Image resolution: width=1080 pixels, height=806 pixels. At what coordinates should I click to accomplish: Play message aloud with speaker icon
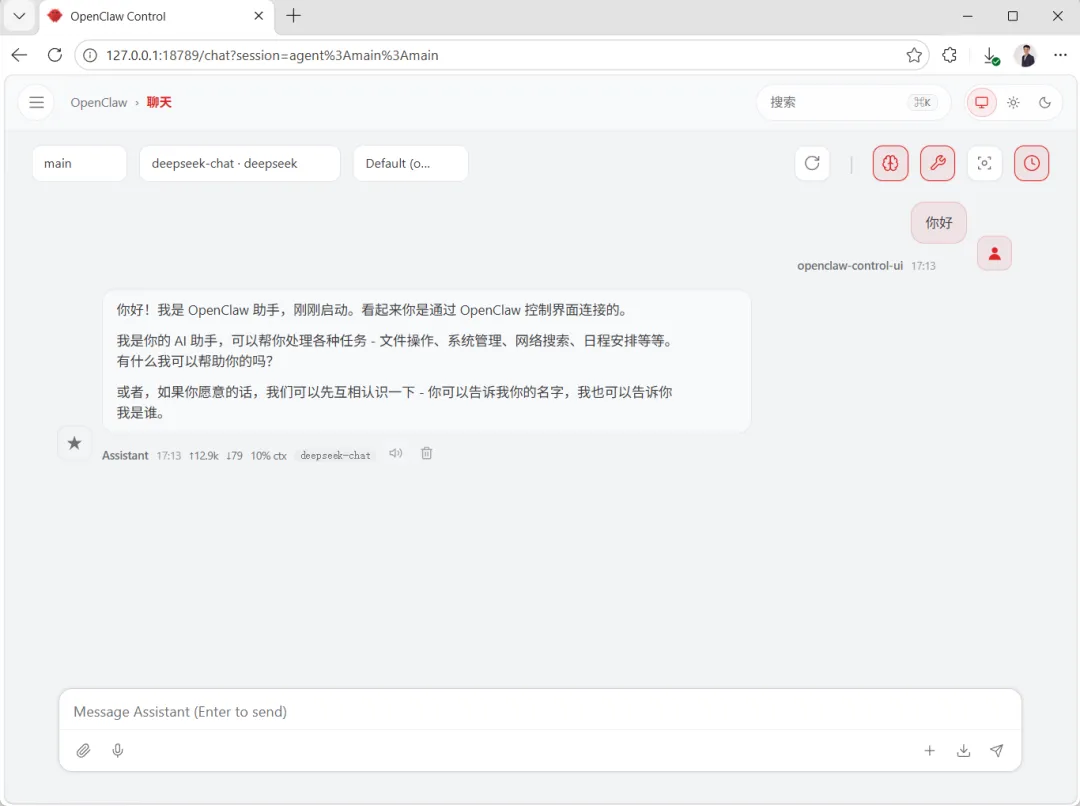(395, 453)
